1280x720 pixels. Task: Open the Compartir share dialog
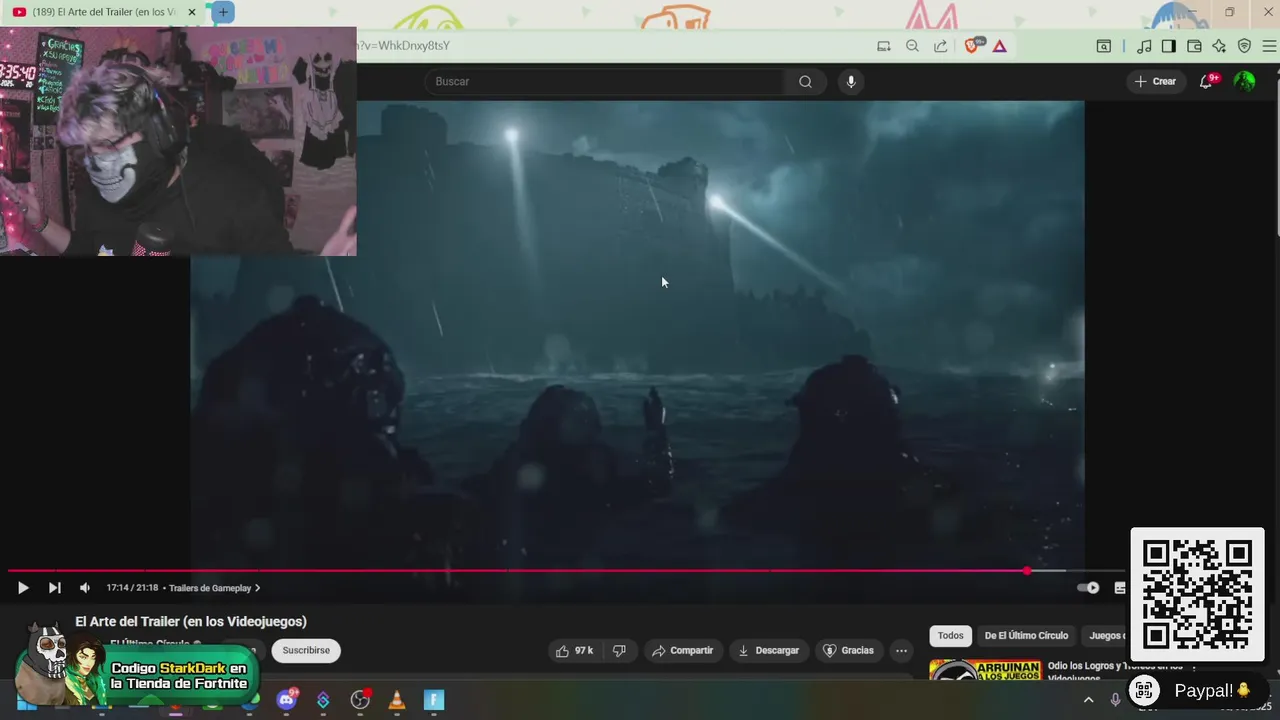coord(682,650)
